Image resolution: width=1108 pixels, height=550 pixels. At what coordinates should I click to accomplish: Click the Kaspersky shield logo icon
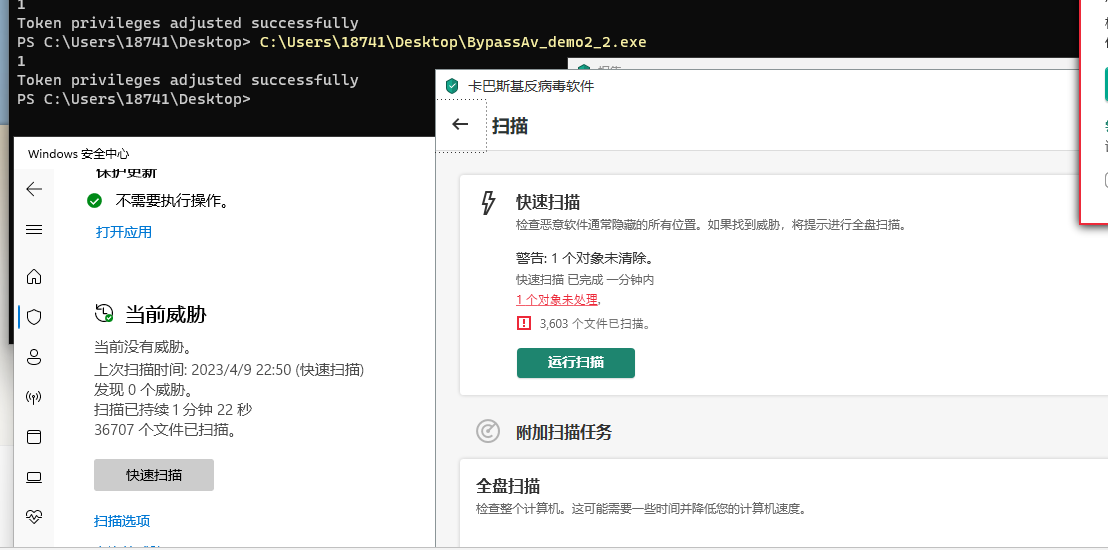pyautogui.click(x=453, y=86)
